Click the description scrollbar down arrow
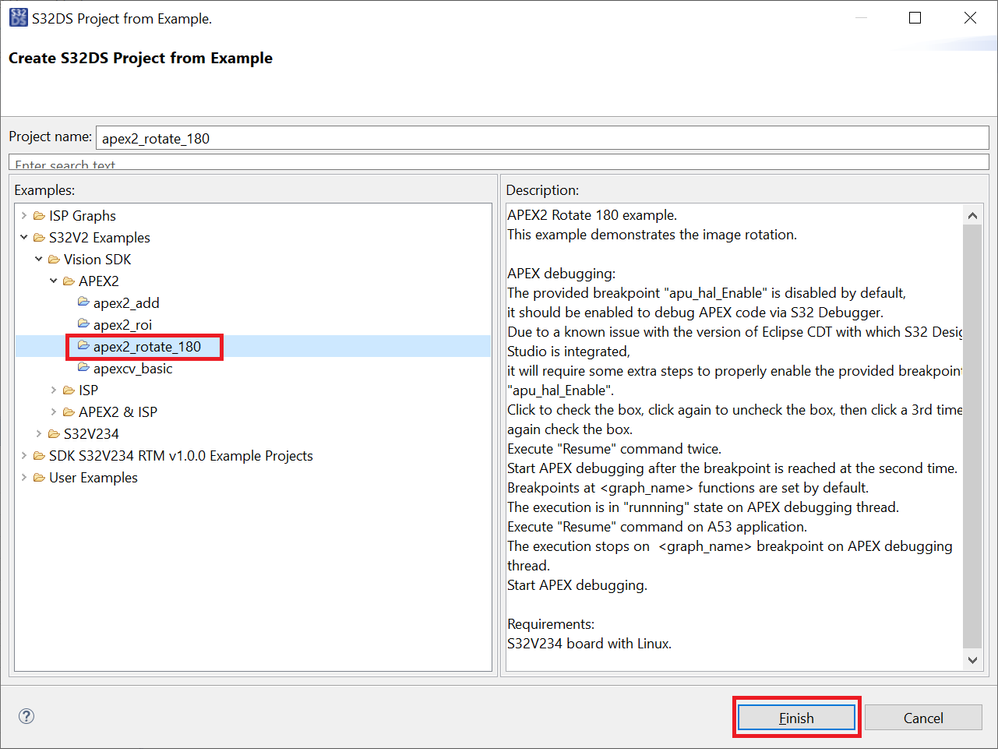 (x=973, y=660)
